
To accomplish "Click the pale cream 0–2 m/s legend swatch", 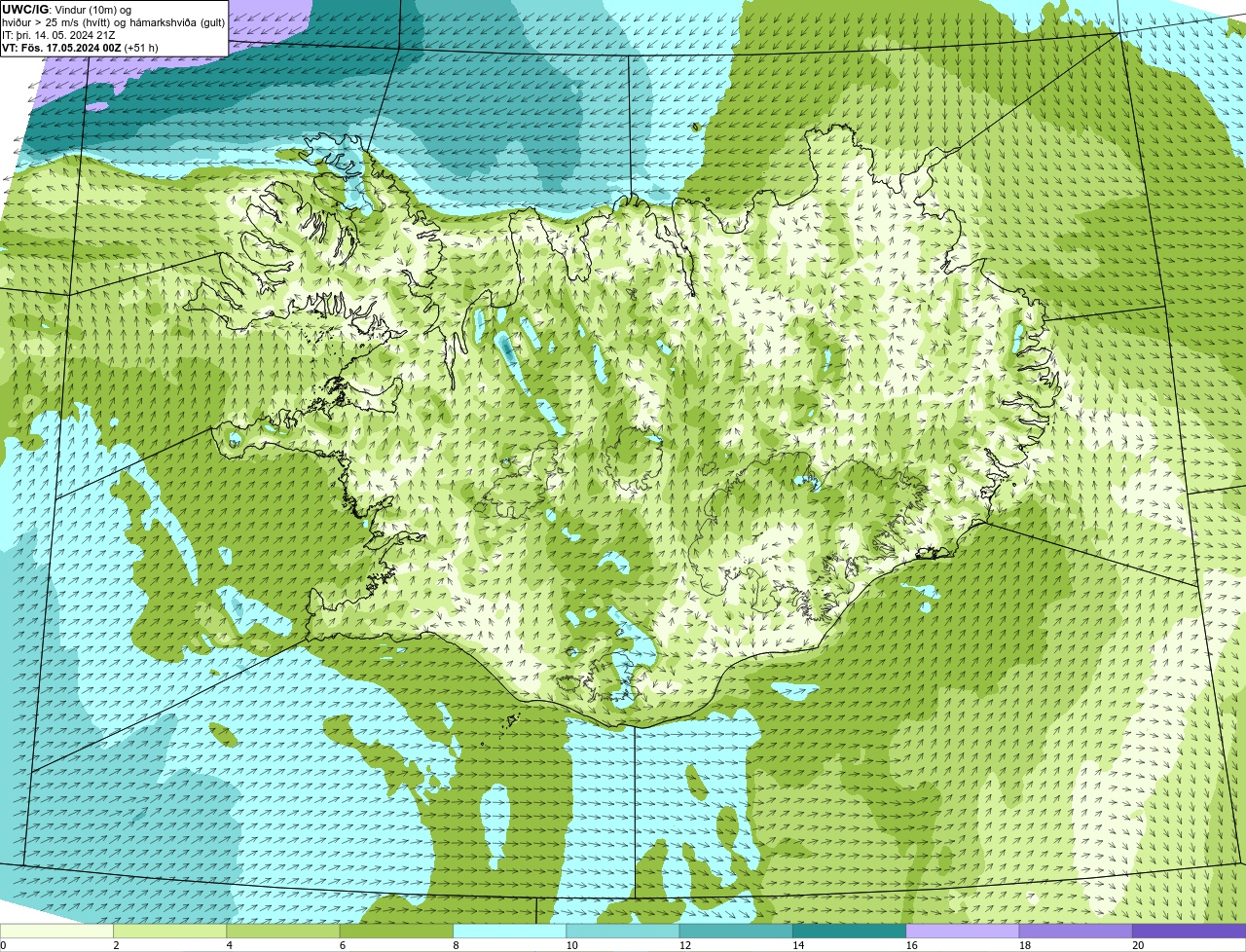I will click(x=56, y=931).
